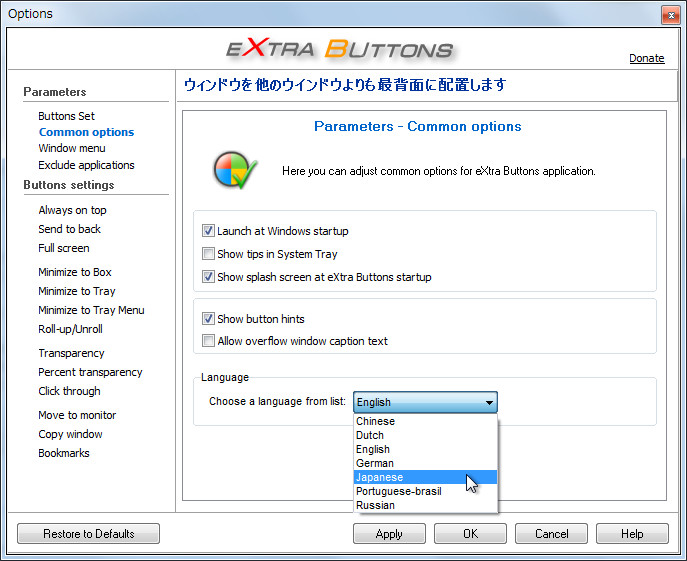Screen dimensions: 687x561
Task: Select Chinese from the language list
Action: [x=425, y=421]
